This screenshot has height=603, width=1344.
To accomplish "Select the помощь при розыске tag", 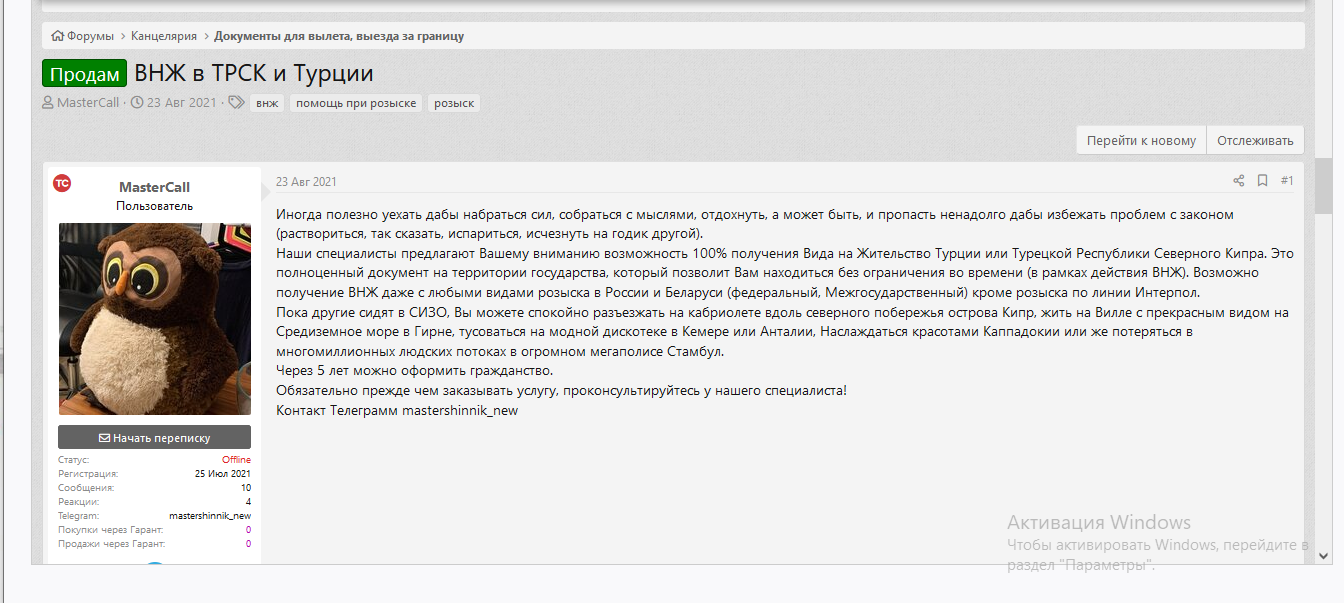I will 356,103.
